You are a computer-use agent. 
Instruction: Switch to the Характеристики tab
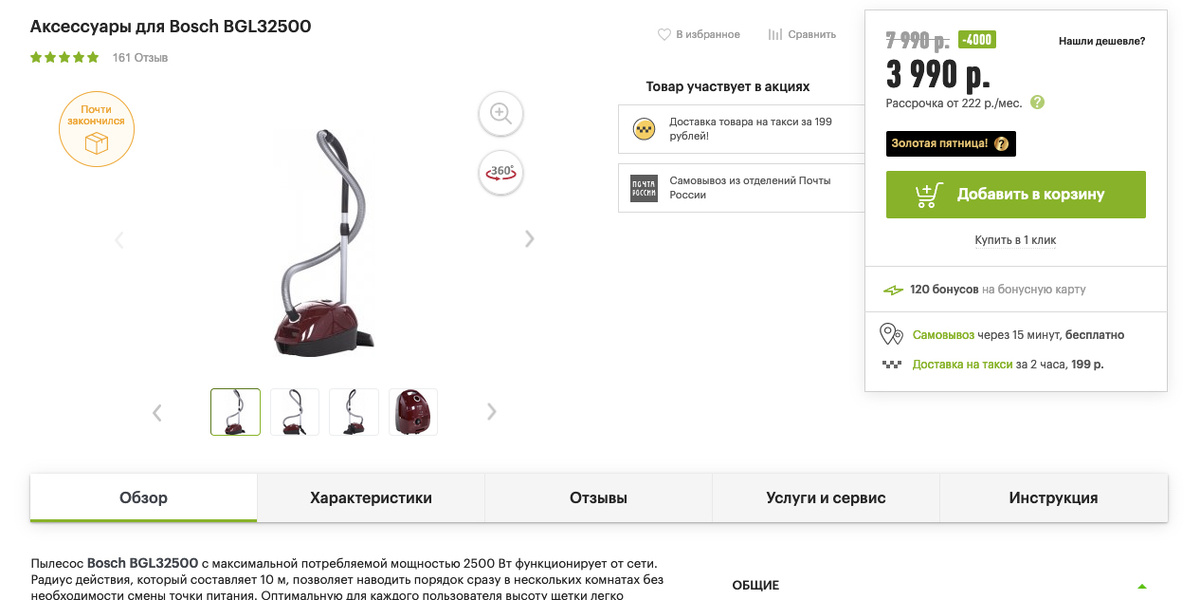[371, 498]
